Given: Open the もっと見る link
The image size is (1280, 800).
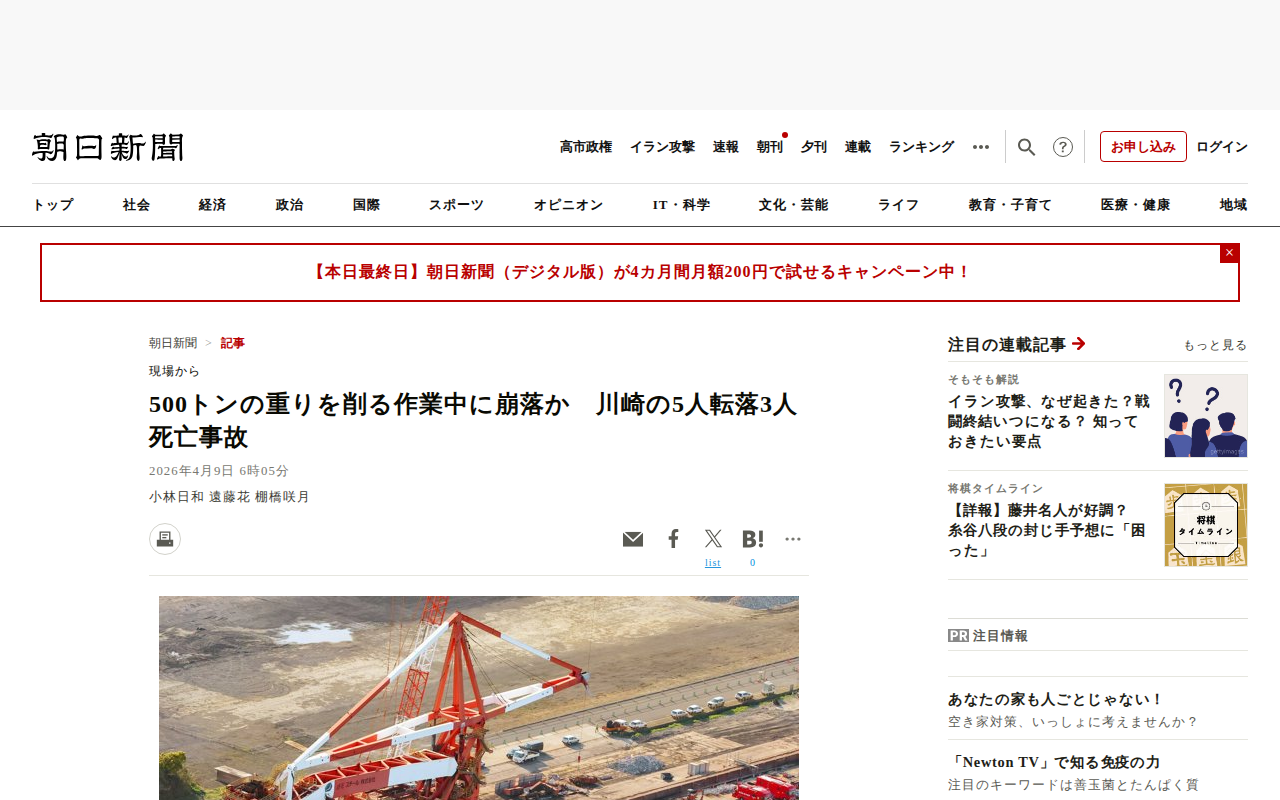Looking at the screenshot, I should pos(1215,345).
